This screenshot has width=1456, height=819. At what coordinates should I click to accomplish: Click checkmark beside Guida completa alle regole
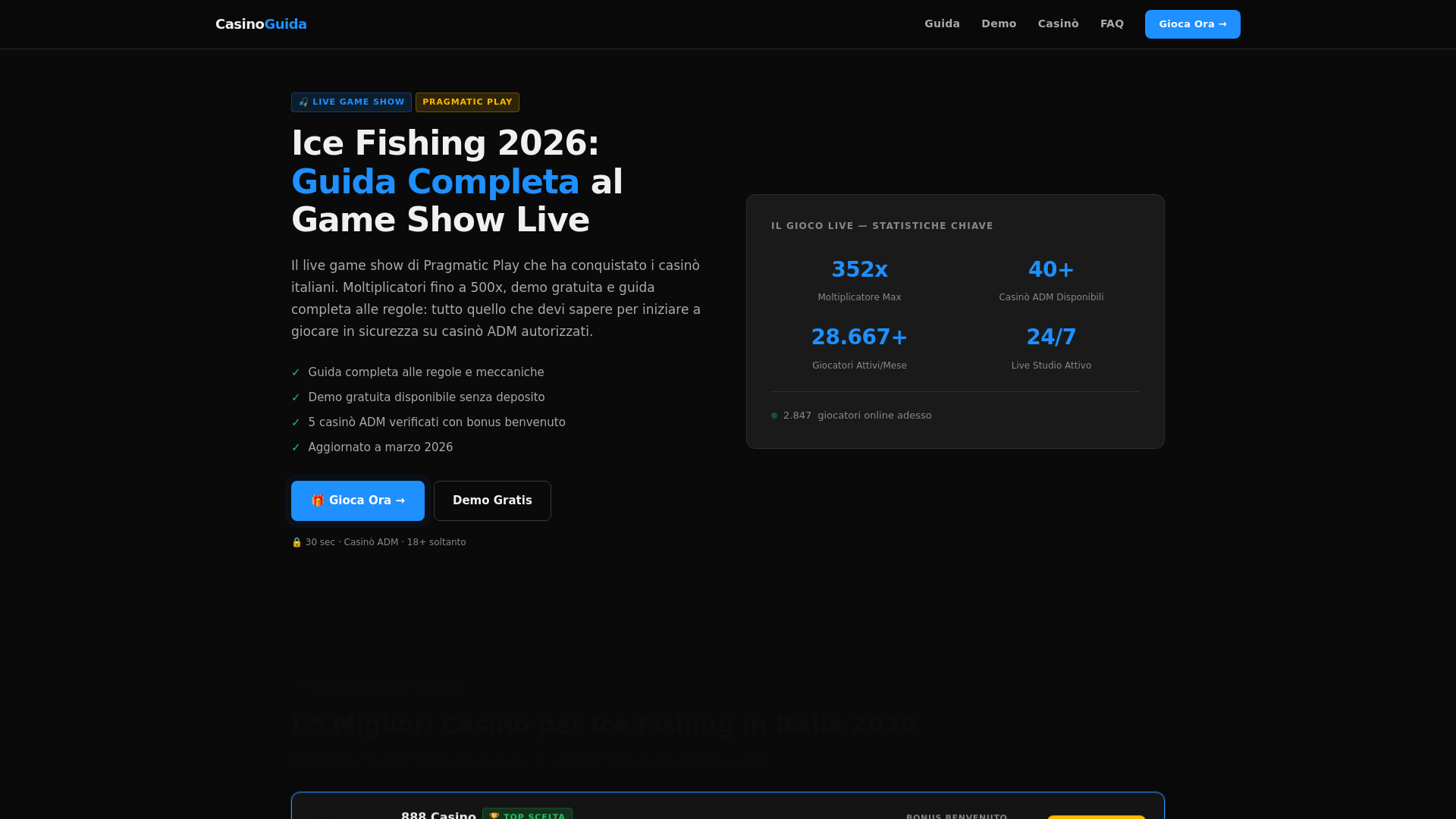click(x=296, y=372)
